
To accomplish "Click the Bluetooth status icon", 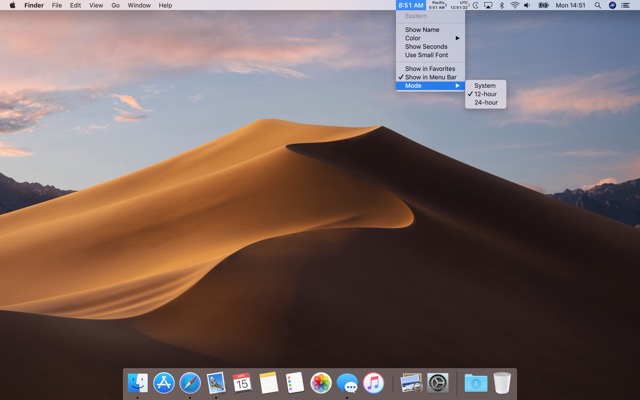I will 502,5.
